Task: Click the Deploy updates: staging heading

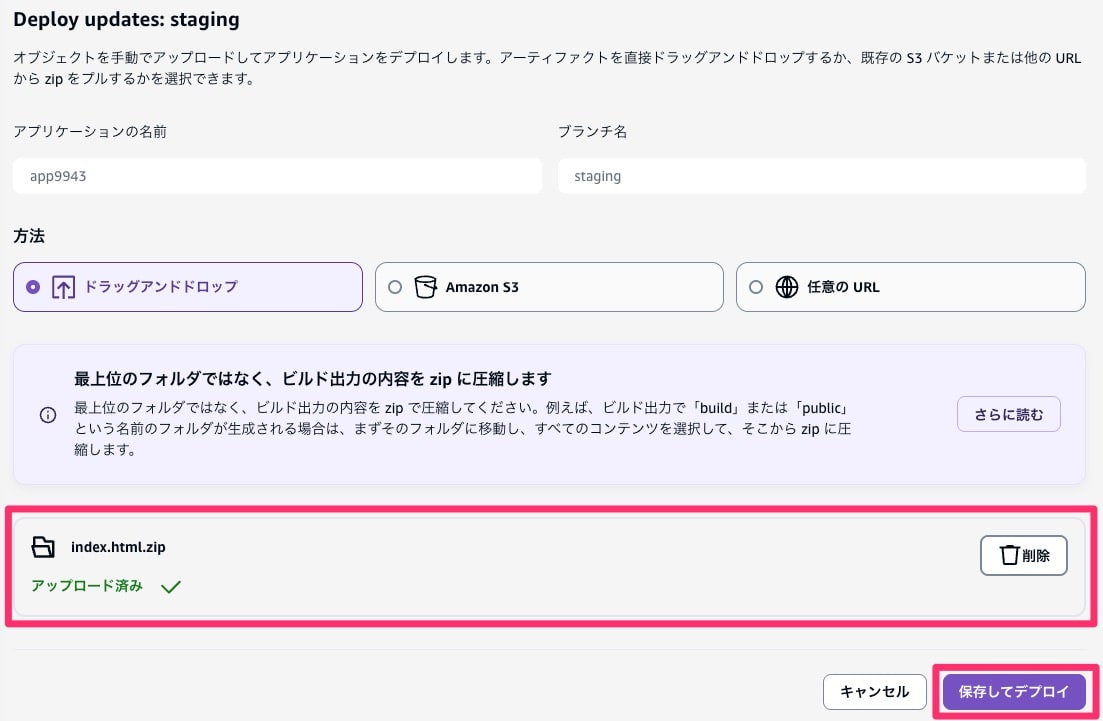Action: coord(126,19)
